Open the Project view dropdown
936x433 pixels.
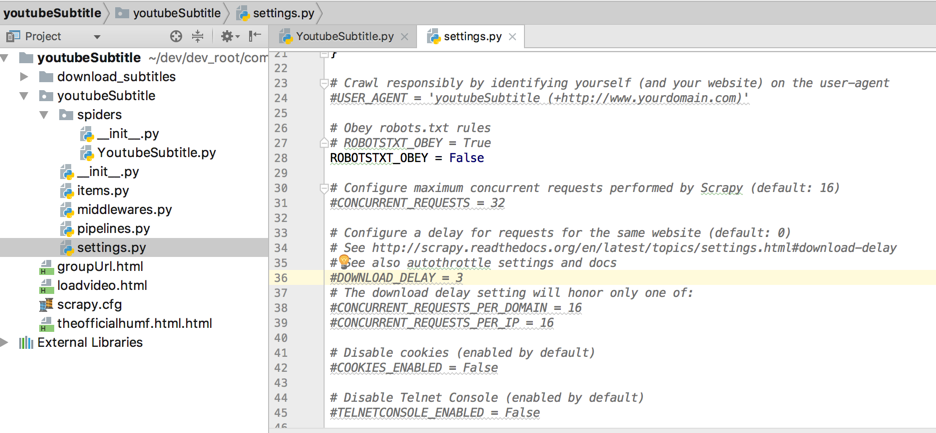[97, 36]
